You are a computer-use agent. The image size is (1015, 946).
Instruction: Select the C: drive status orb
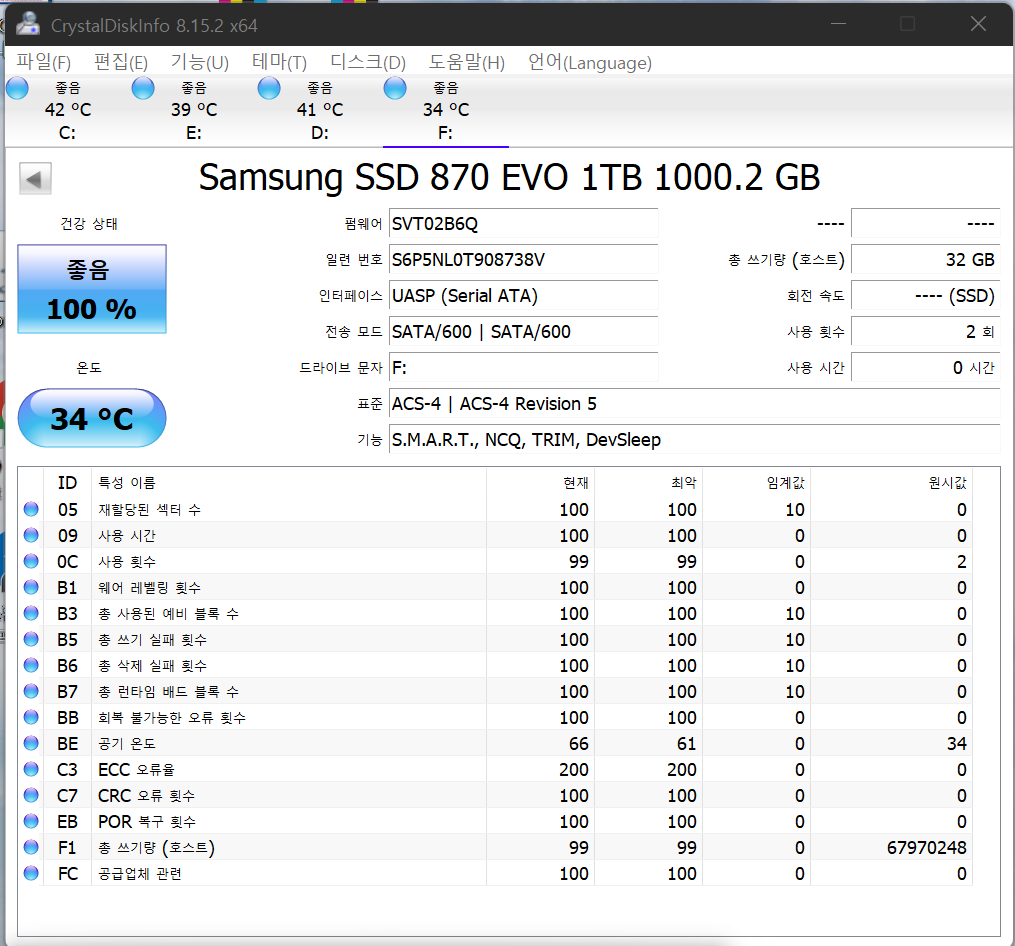pos(18,89)
